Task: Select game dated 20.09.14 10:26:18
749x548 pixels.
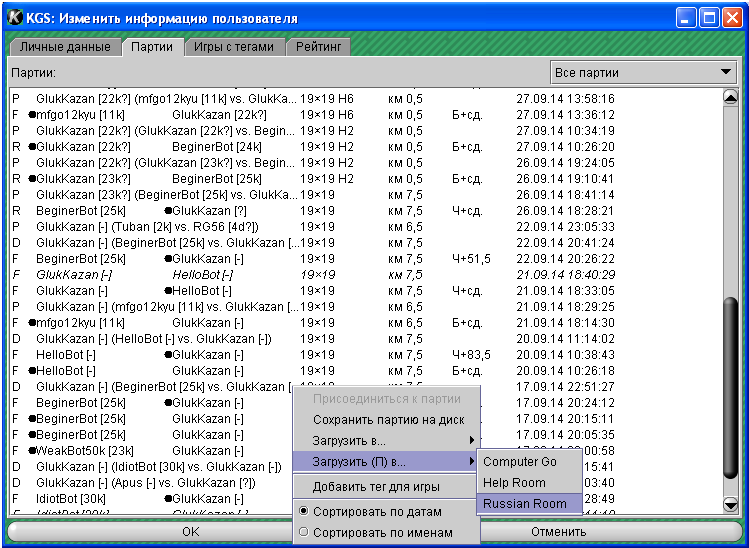Action: coord(365,371)
